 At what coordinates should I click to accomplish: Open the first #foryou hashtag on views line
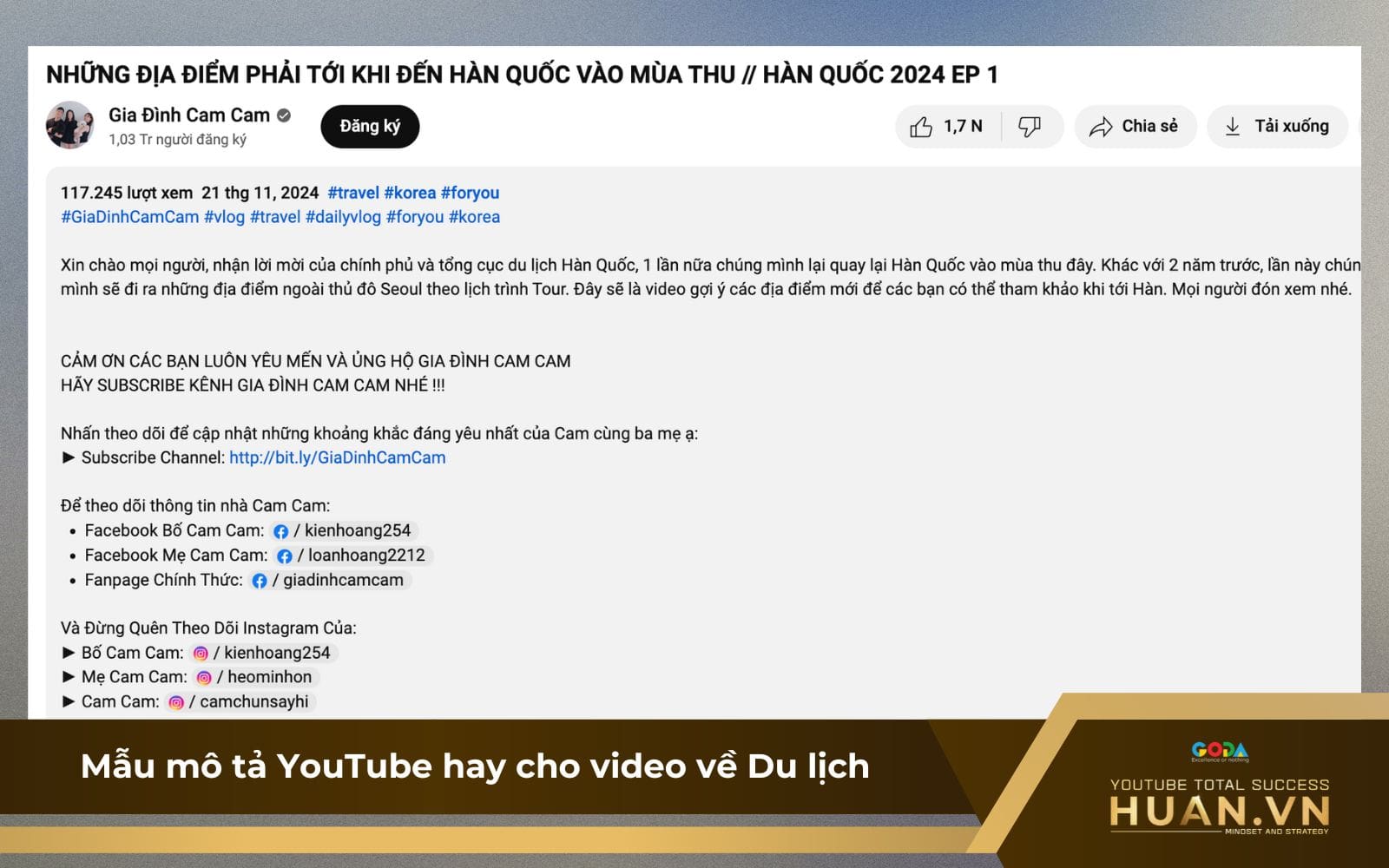(470, 193)
